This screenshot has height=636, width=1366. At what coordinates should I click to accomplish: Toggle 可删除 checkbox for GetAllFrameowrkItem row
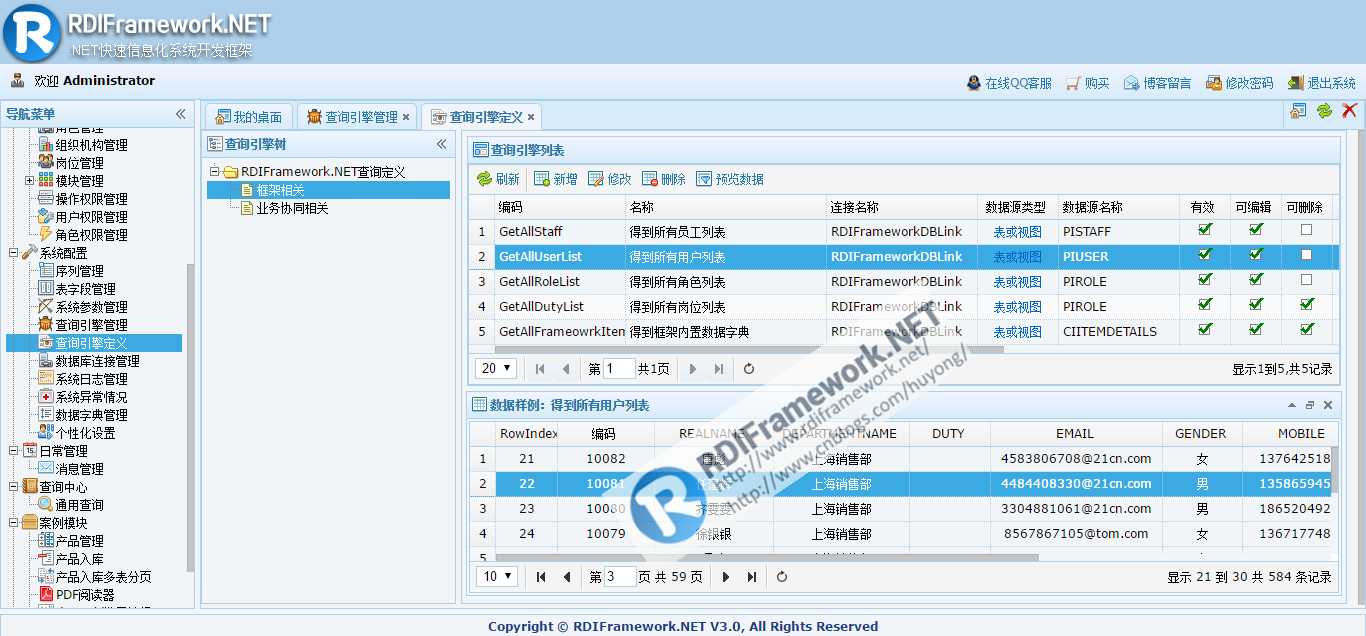[1306, 329]
